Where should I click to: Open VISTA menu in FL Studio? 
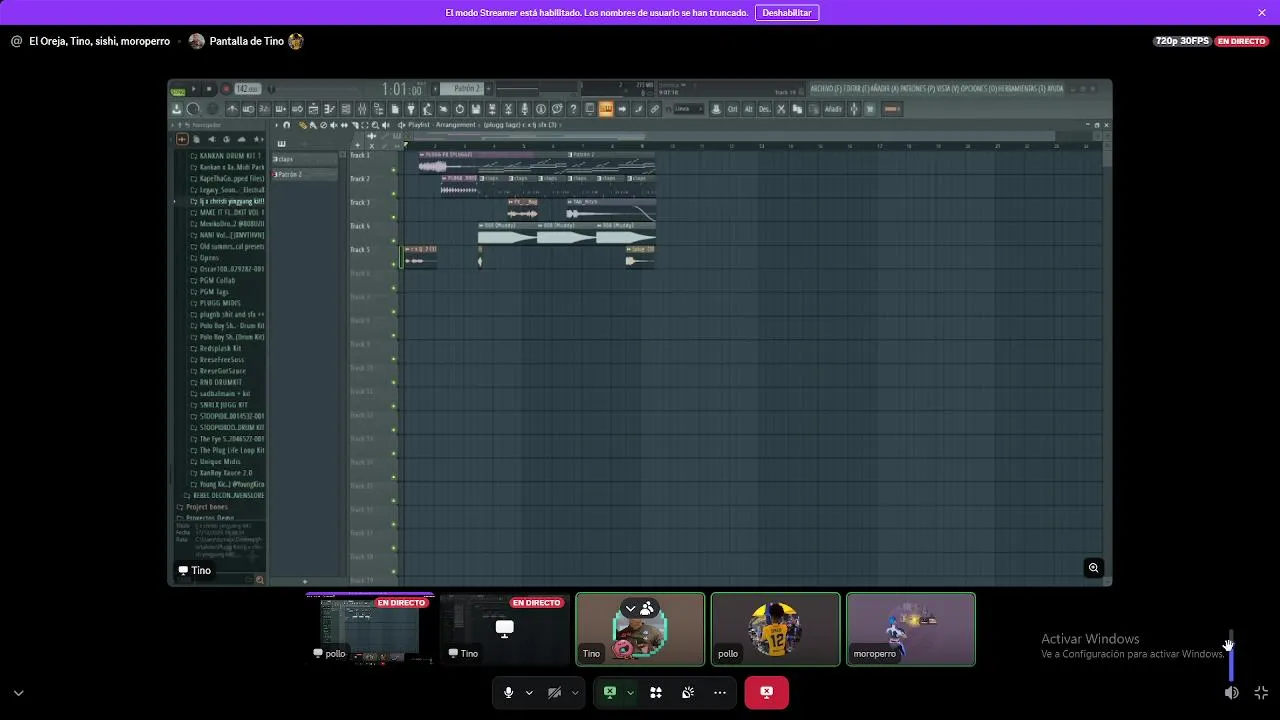tap(948, 88)
